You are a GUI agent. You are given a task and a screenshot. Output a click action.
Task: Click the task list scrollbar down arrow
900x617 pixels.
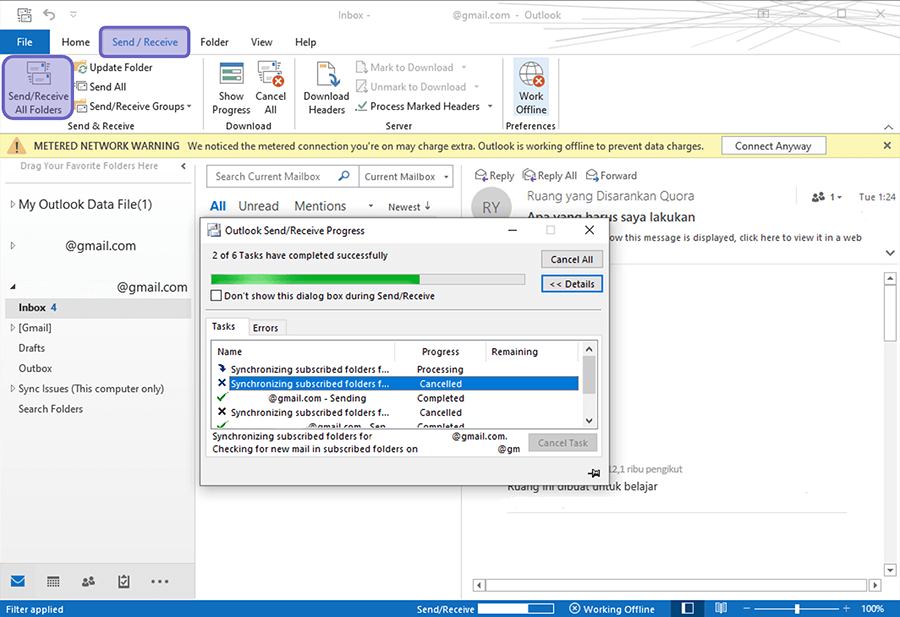click(589, 421)
